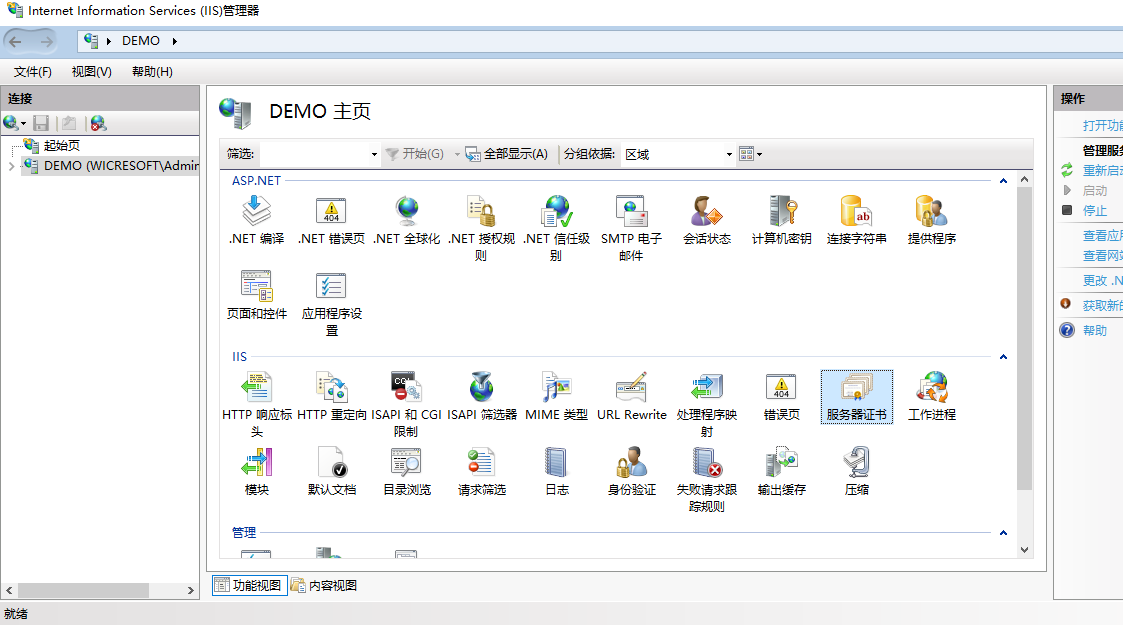Open ISAPI 筛选器 feature
Image resolution: width=1123 pixels, height=625 pixels.
pyautogui.click(x=482, y=397)
